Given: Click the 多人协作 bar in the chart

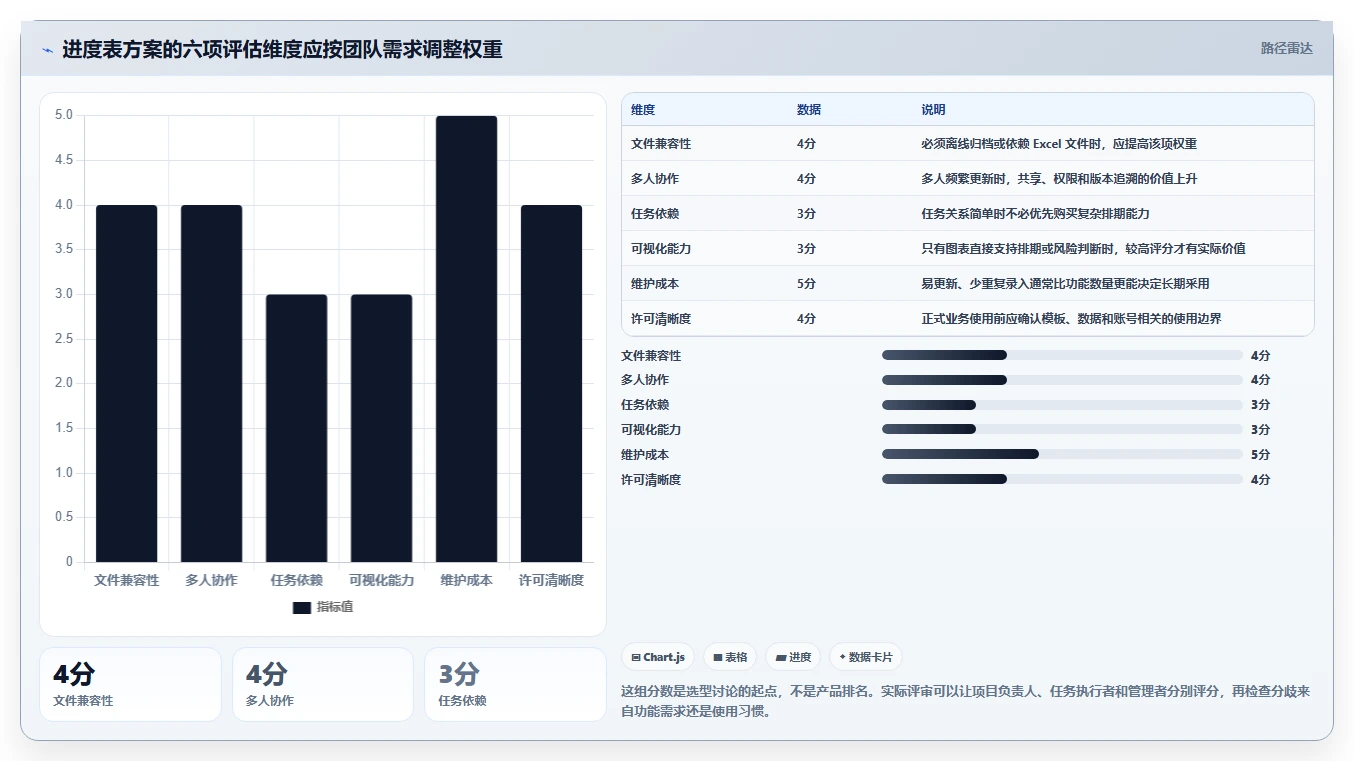Looking at the screenshot, I should tap(212, 383).
